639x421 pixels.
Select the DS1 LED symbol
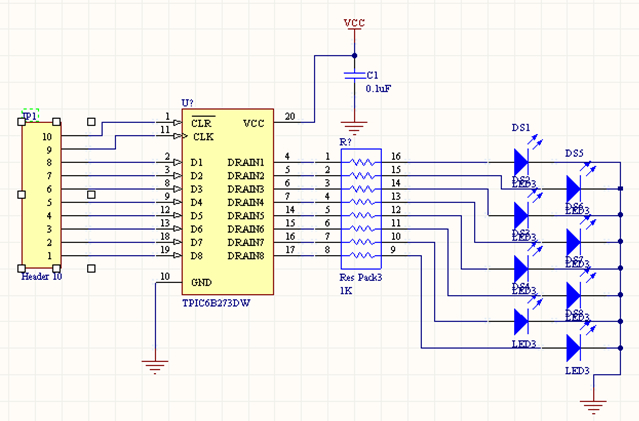pos(520,160)
